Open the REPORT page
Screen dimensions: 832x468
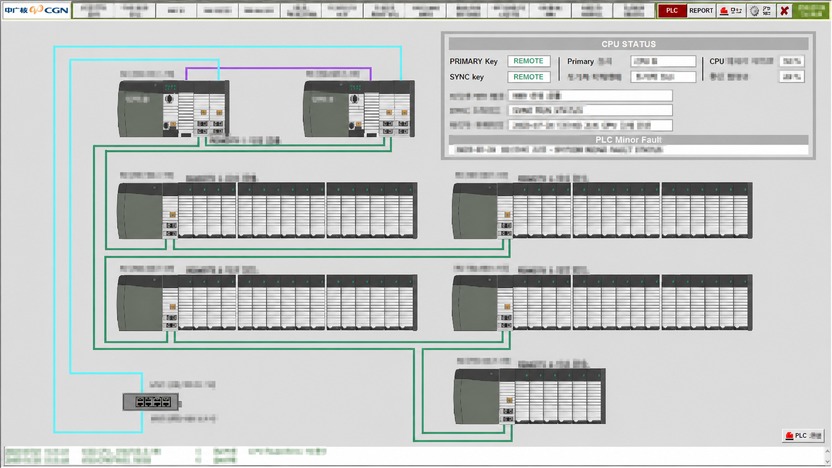click(x=701, y=11)
